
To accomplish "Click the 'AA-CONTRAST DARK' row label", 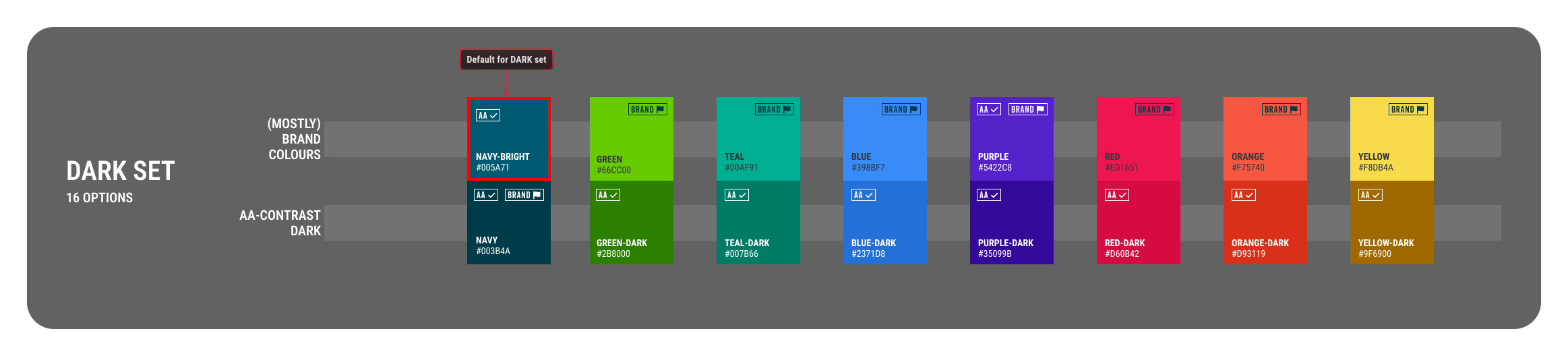I will pos(280,222).
